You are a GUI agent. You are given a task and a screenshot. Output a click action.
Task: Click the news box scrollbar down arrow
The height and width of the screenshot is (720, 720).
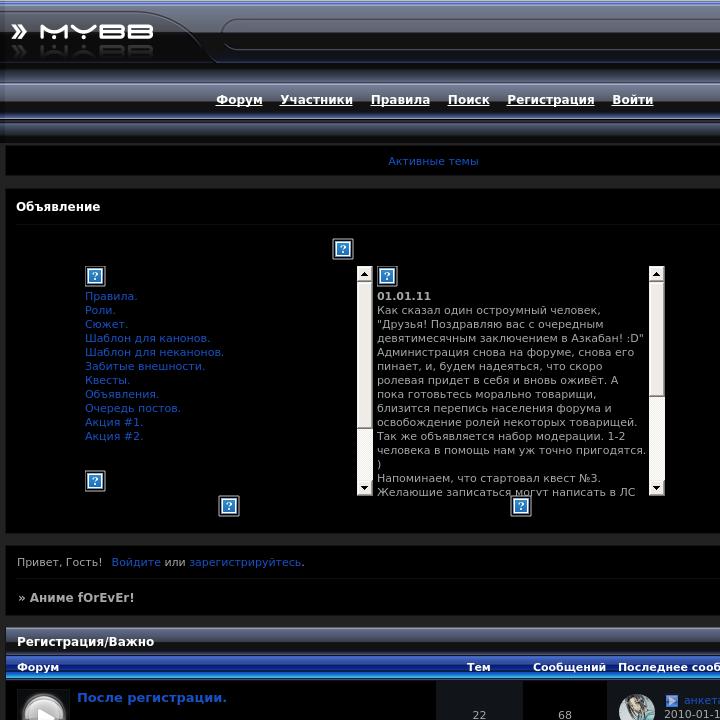pyautogui.click(x=657, y=488)
